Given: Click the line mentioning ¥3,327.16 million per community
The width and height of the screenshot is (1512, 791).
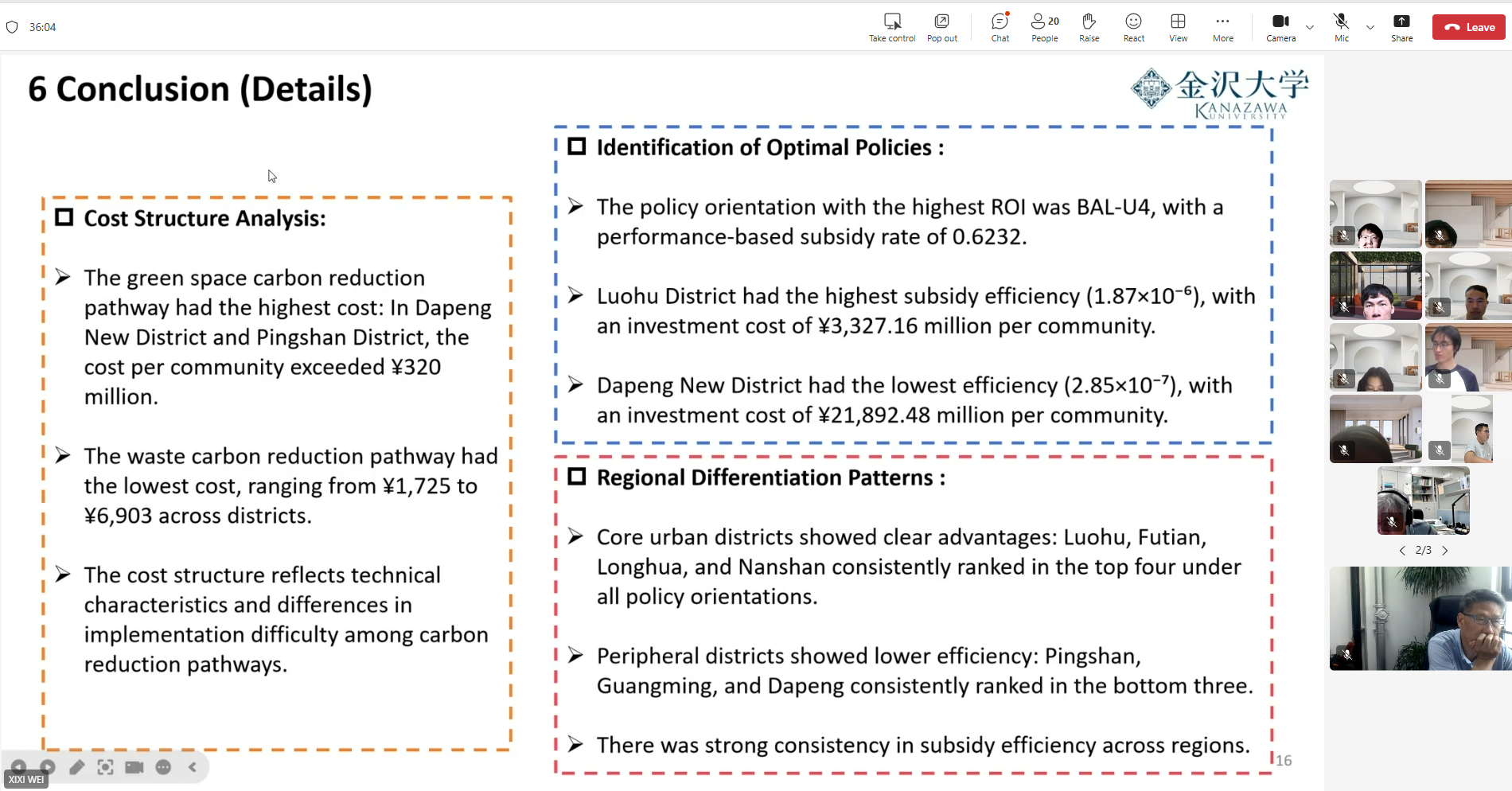Looking at the screenshot, I should [x=876, y=326].
